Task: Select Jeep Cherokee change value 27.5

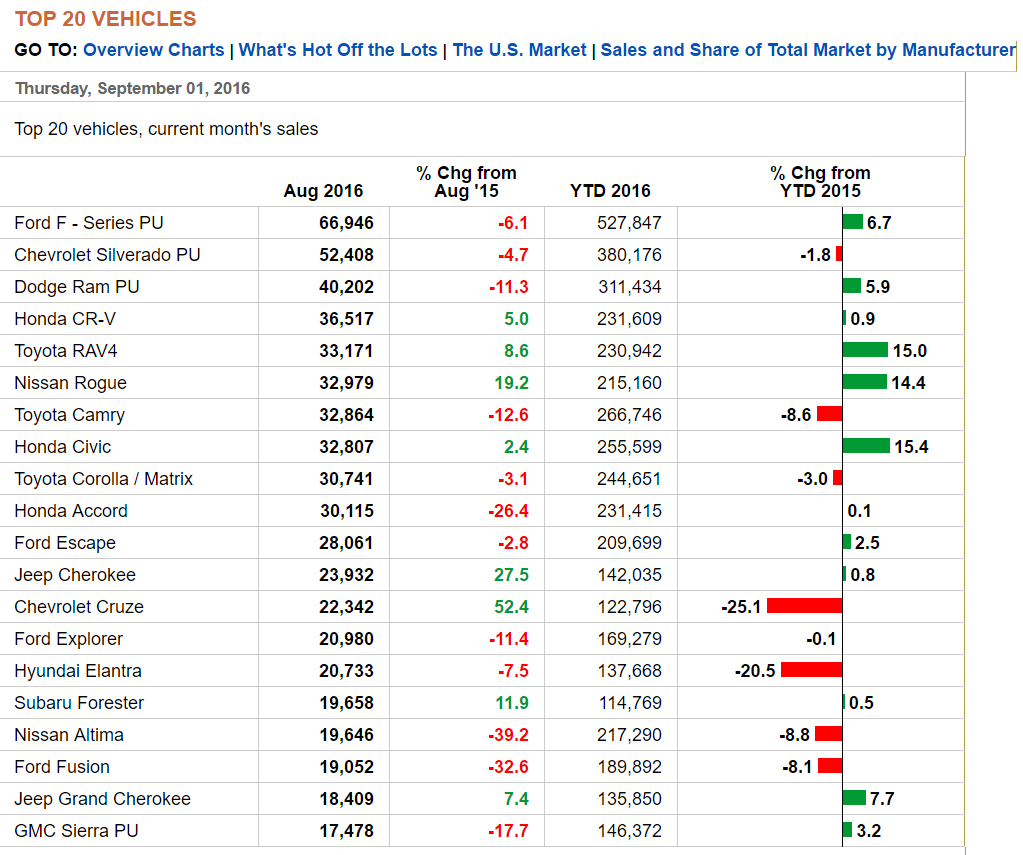Action: [x=512, y=574]
